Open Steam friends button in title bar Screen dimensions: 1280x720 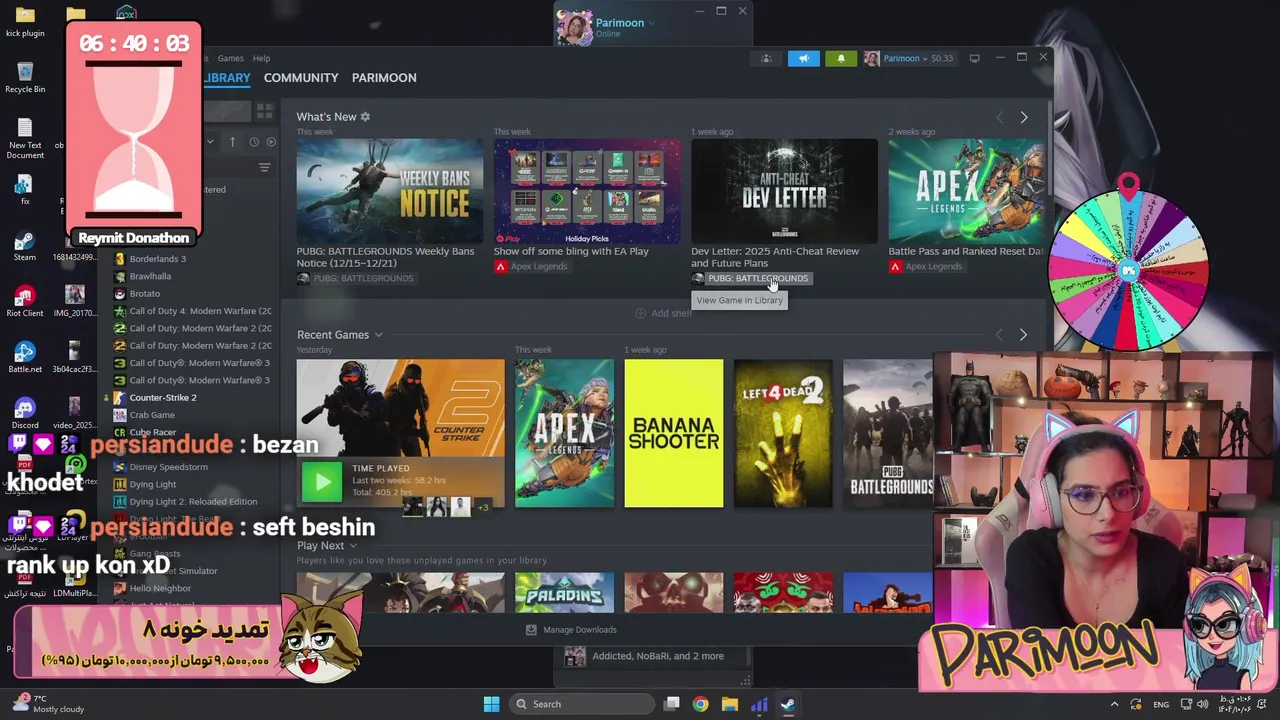pyautogui.click(x=766, y=58)
